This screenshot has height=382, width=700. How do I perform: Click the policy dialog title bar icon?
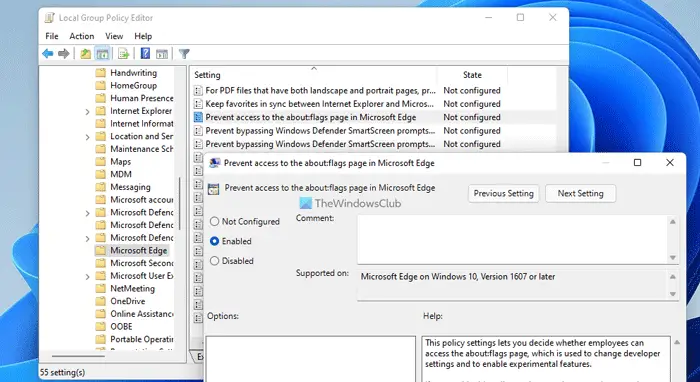point(215,163)
